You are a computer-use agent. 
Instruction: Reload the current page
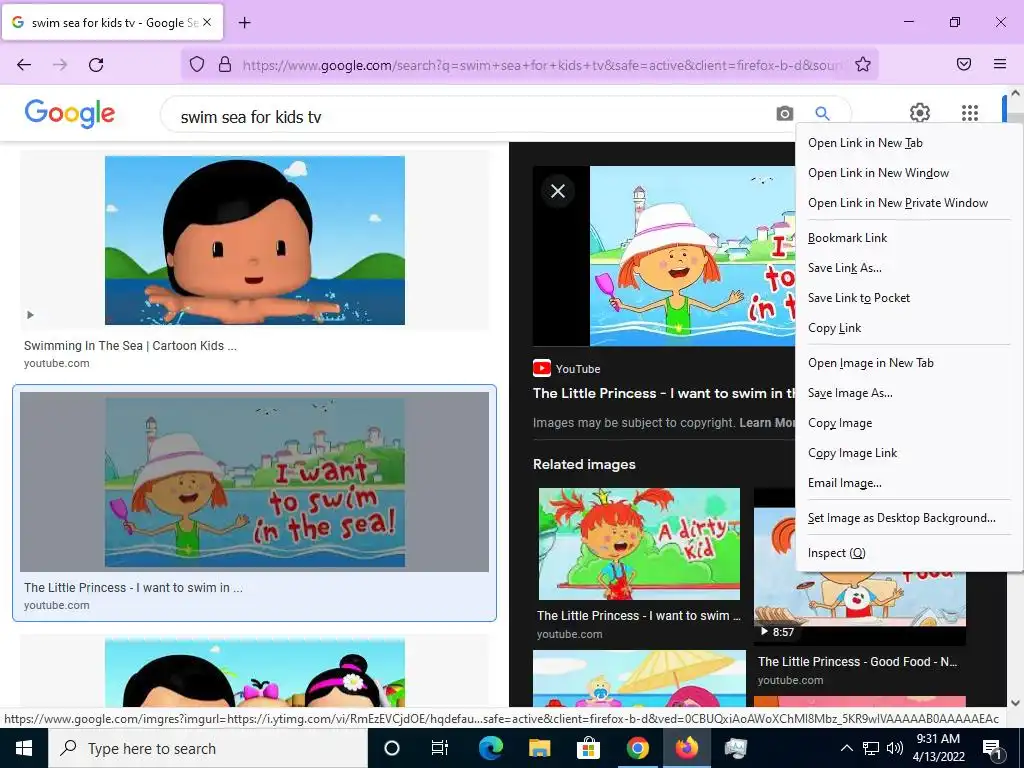click(x=96, y=65)
